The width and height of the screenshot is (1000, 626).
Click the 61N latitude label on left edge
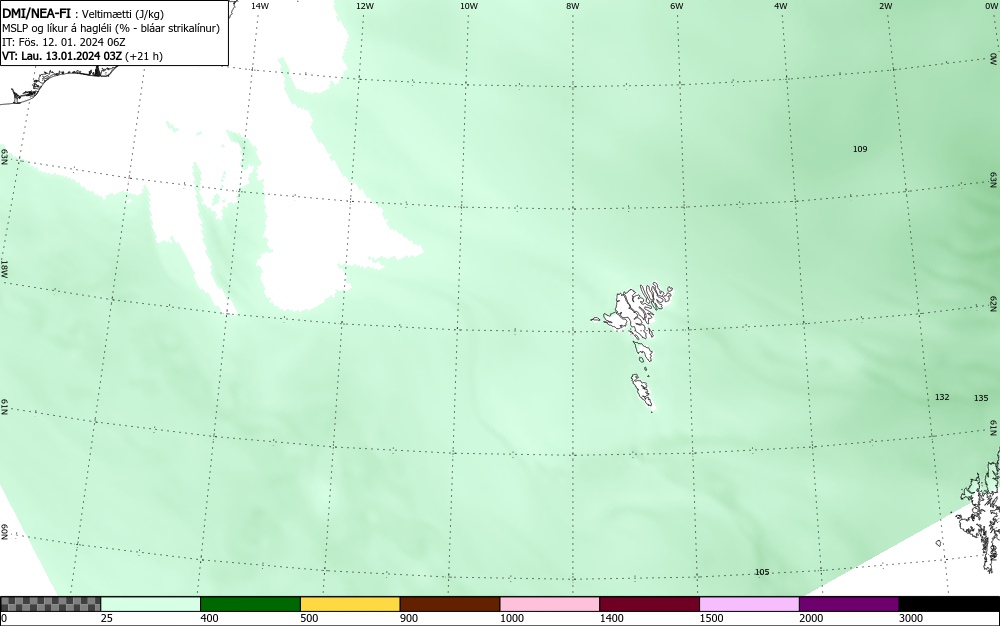tap(4, 407)
